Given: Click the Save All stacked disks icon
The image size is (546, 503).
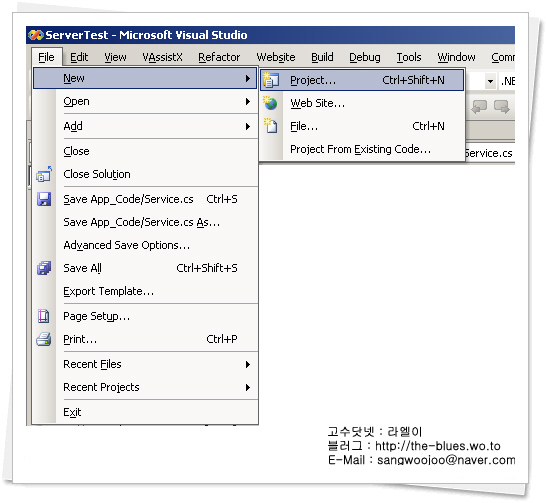Looking at the screenshot, I should (x=44, y=268).
